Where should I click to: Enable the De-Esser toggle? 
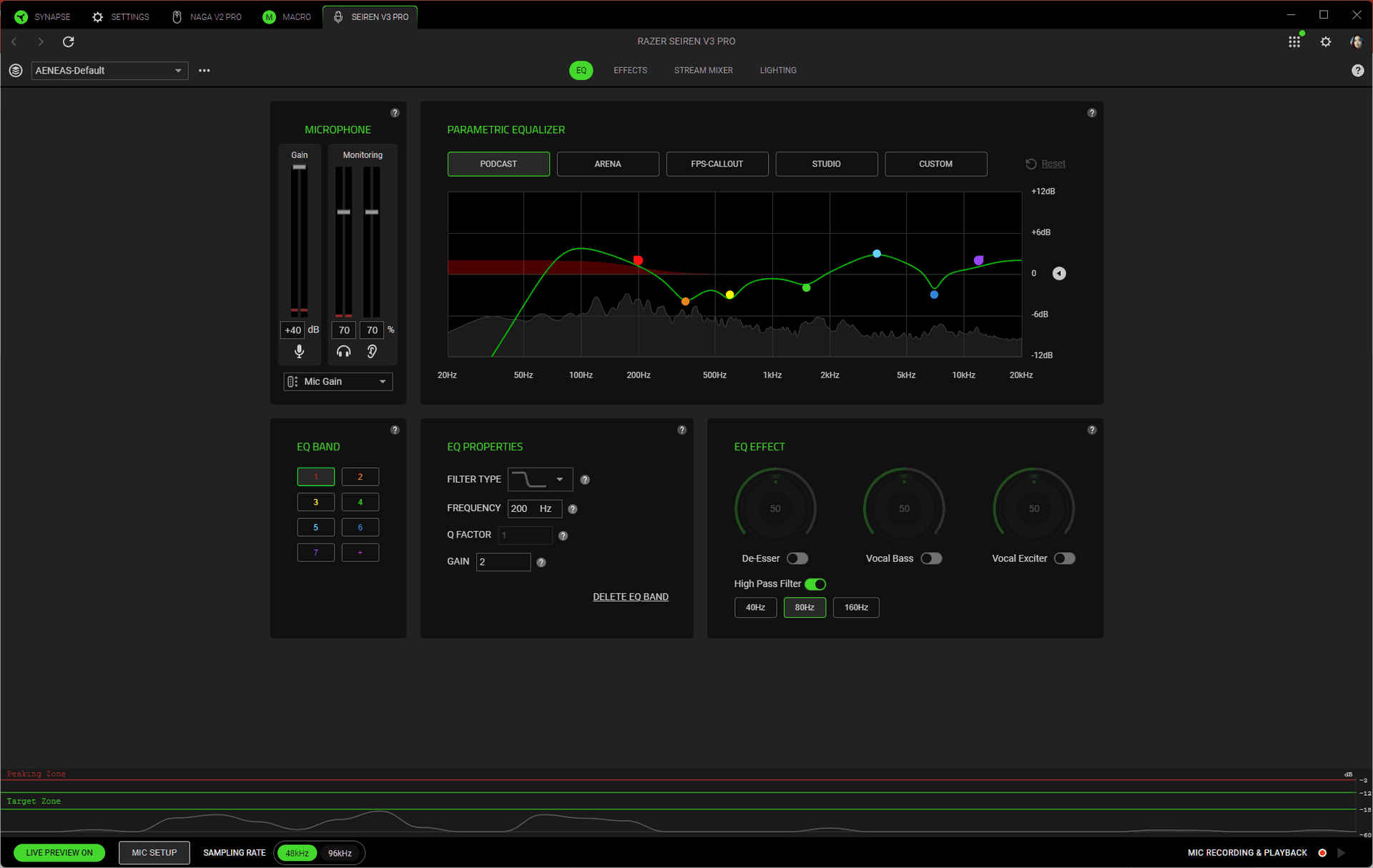point(797,558)
